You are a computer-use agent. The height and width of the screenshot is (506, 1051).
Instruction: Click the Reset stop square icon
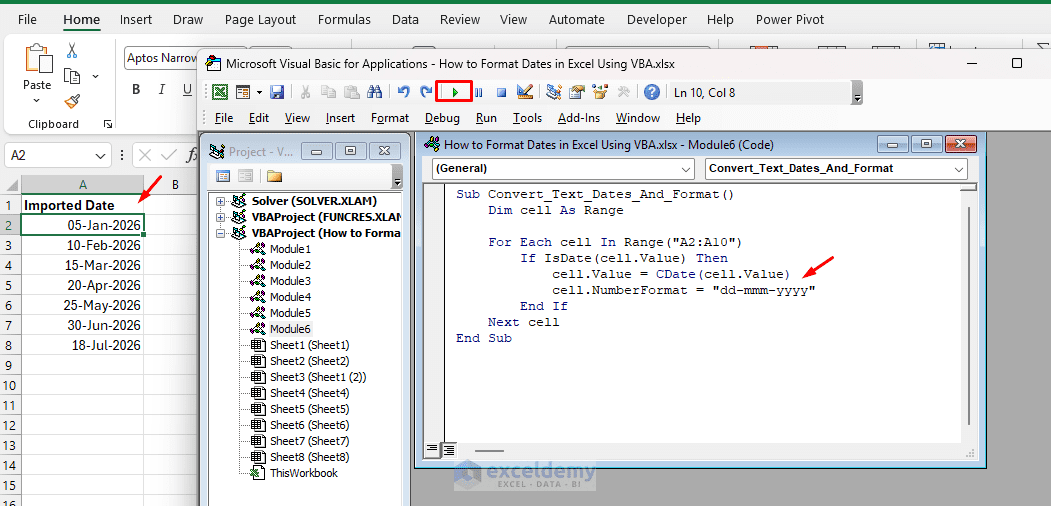[x=501, y=92]
